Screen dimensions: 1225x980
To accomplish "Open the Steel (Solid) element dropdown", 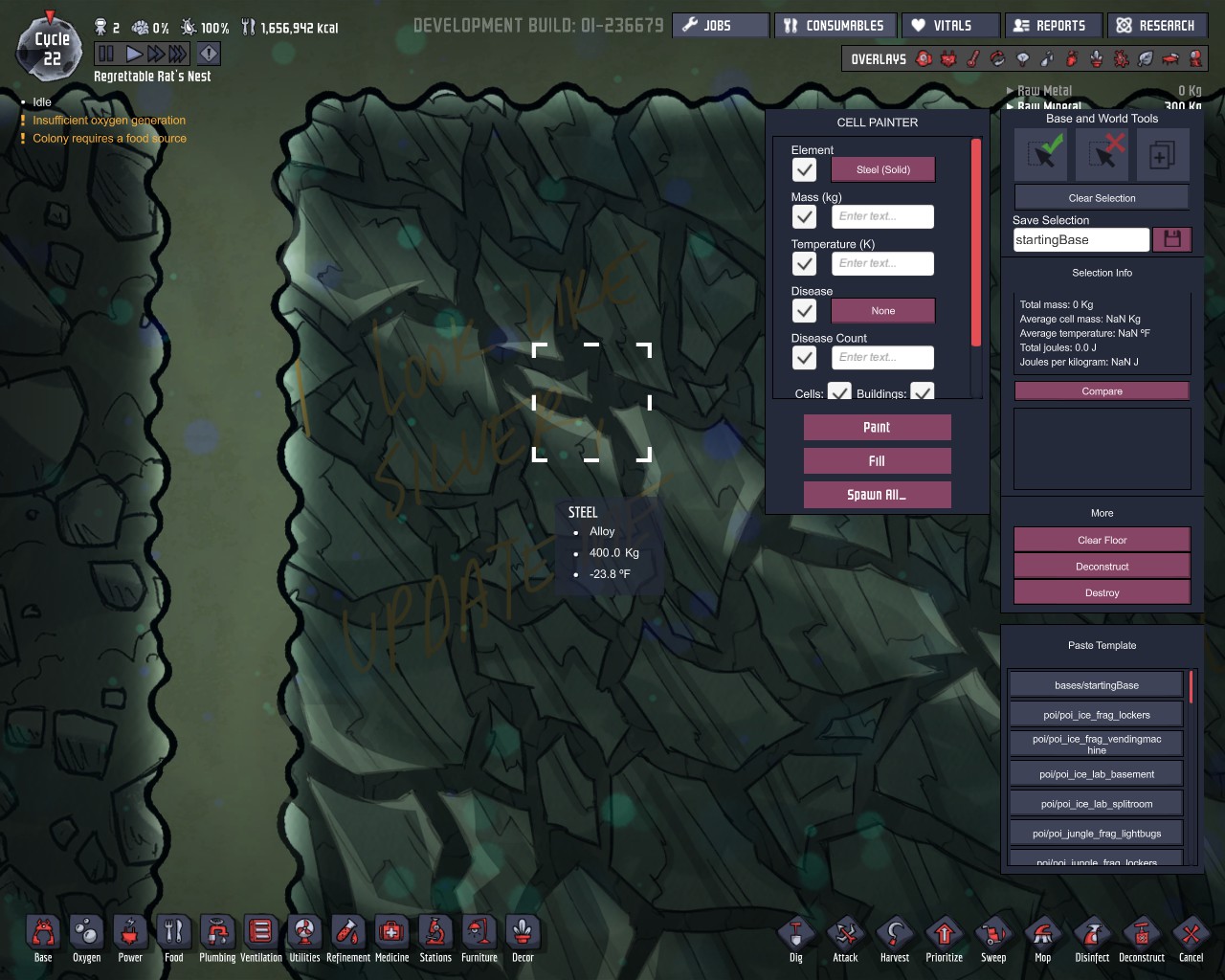I will pos(882,169).
